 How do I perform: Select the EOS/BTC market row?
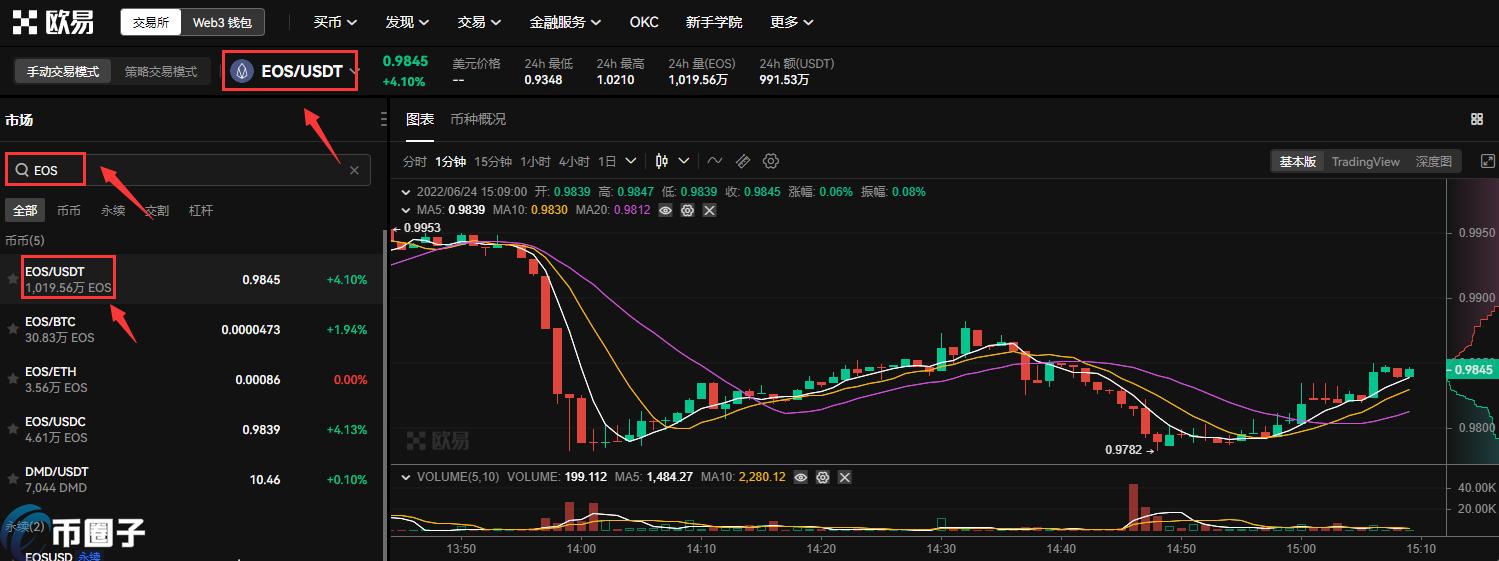(x=191, y=329)
